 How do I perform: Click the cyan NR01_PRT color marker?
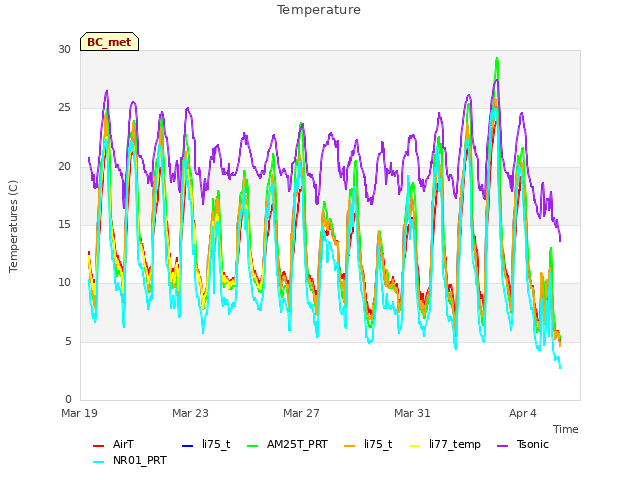point(98,462)
